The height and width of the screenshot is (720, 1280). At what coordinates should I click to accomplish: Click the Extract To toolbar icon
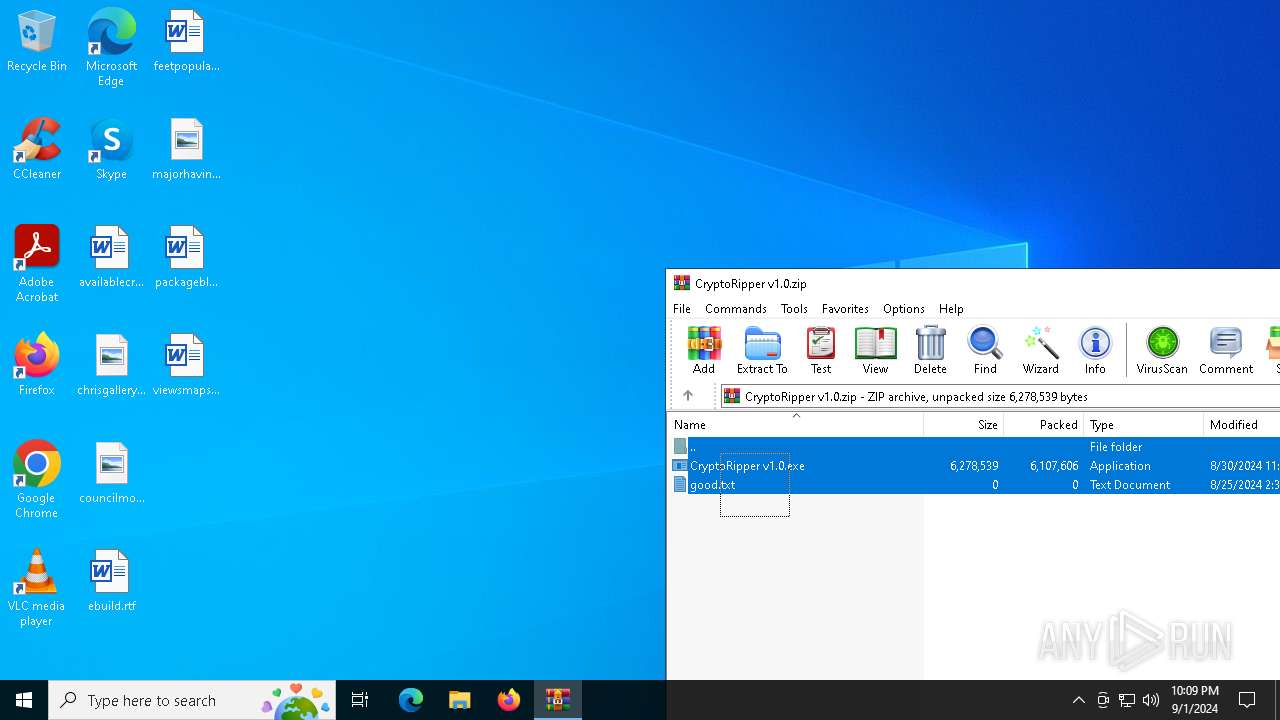click(762, 350)
